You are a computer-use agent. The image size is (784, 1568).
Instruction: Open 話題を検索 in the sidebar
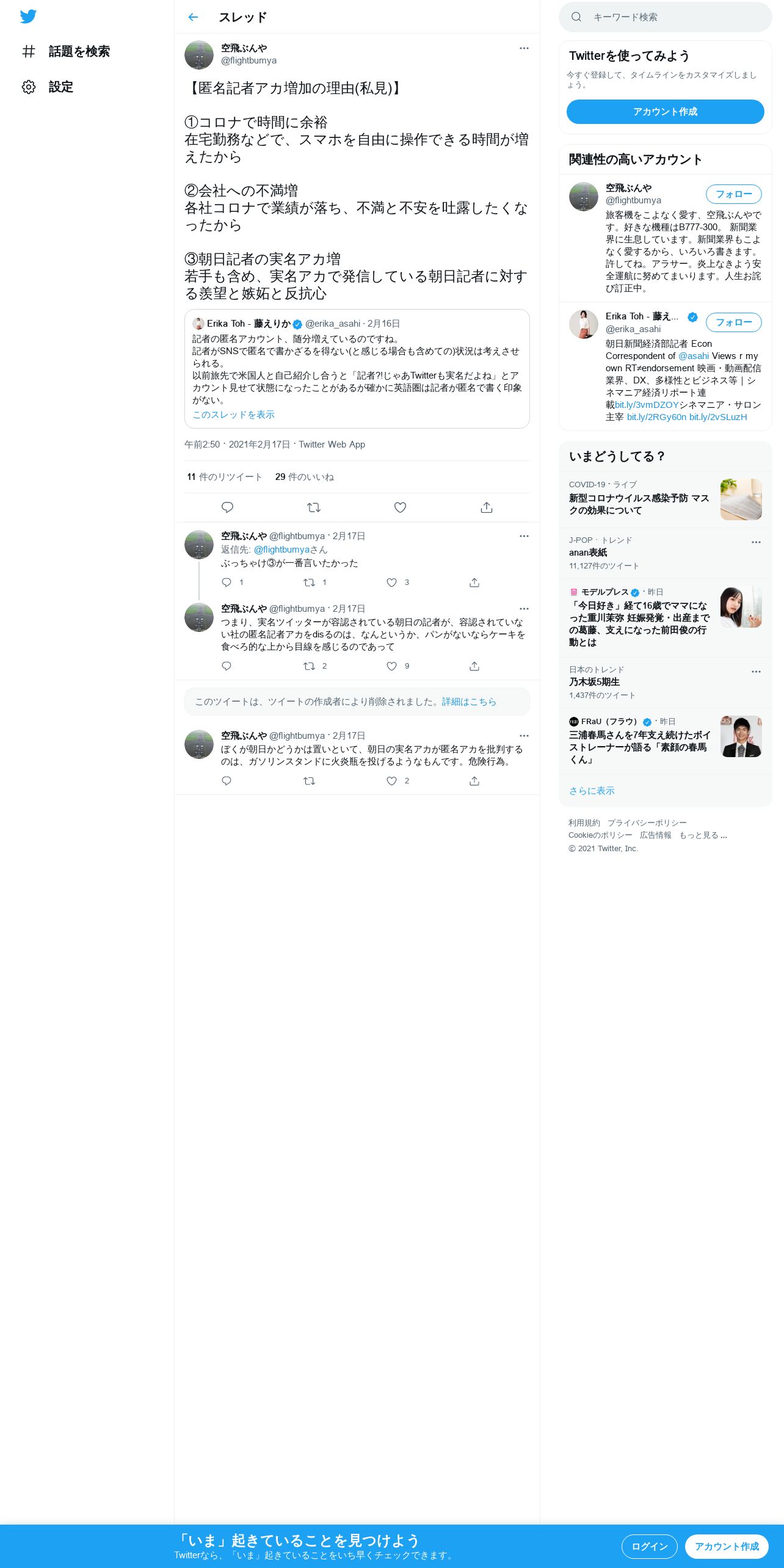(65, 51)
